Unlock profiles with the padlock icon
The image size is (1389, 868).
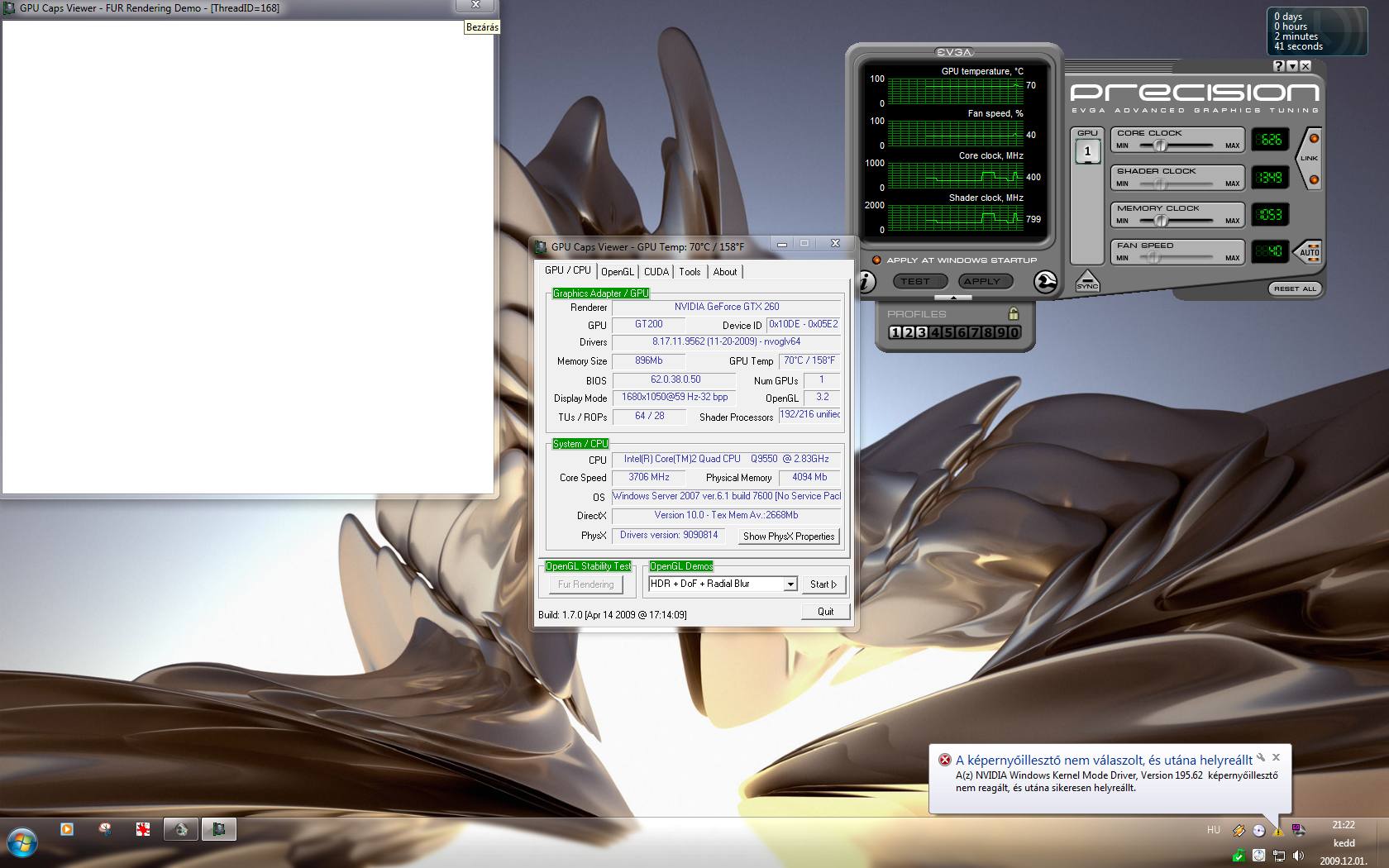(x=1014, y=313)
